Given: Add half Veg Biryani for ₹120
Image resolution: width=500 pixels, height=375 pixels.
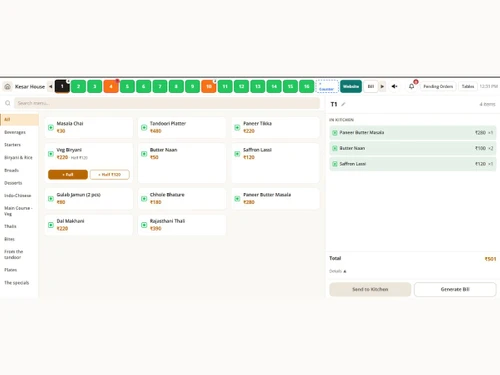Looking at the screenshot, I should 110,175.
